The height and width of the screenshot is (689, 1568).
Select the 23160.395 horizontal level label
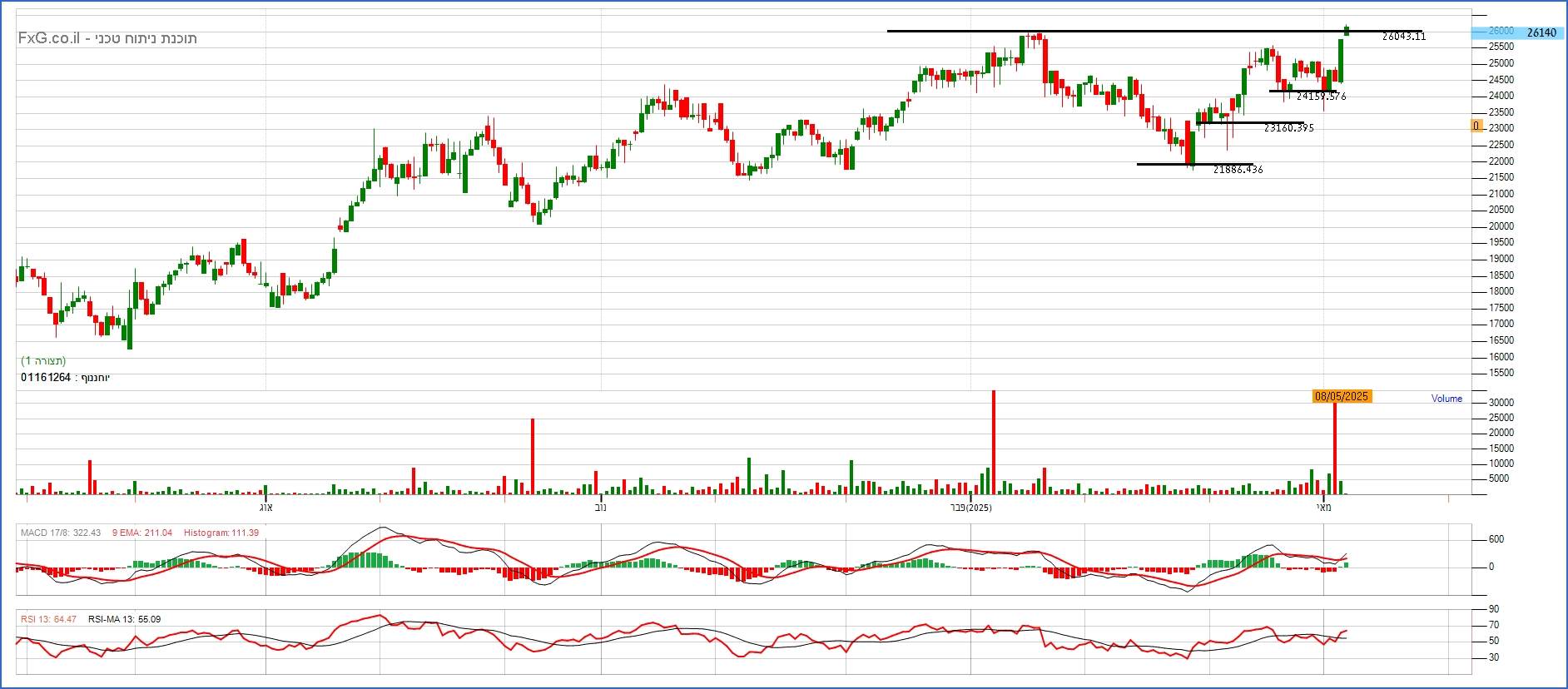[x=1288, y=128]
